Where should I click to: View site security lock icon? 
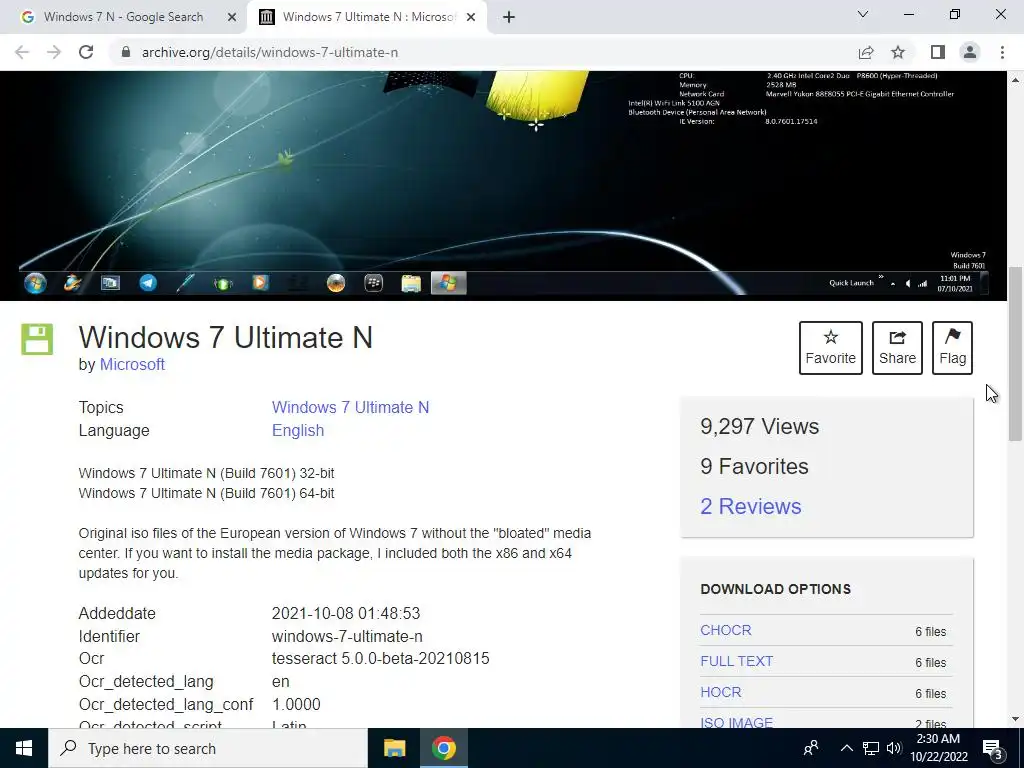coord(126,52)
